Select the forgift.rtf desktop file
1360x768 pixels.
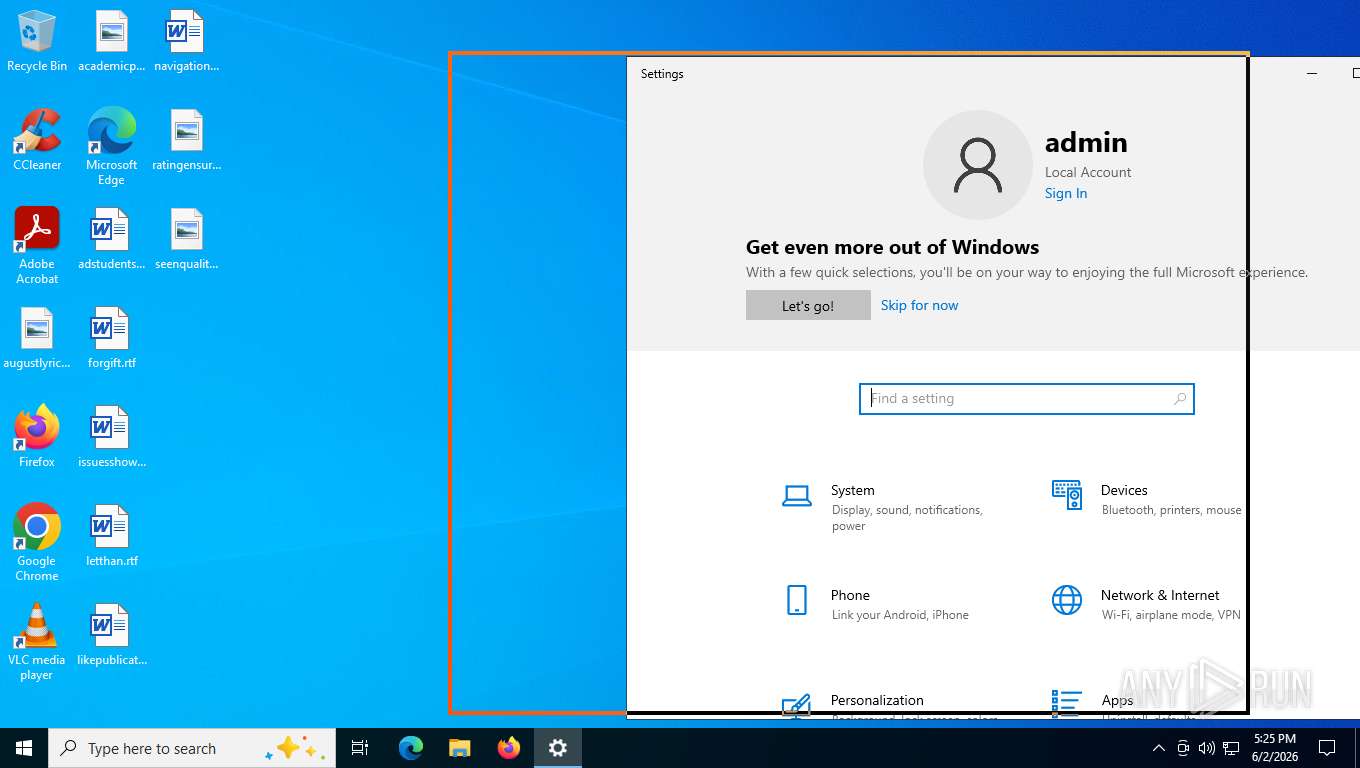click(111, 338)
